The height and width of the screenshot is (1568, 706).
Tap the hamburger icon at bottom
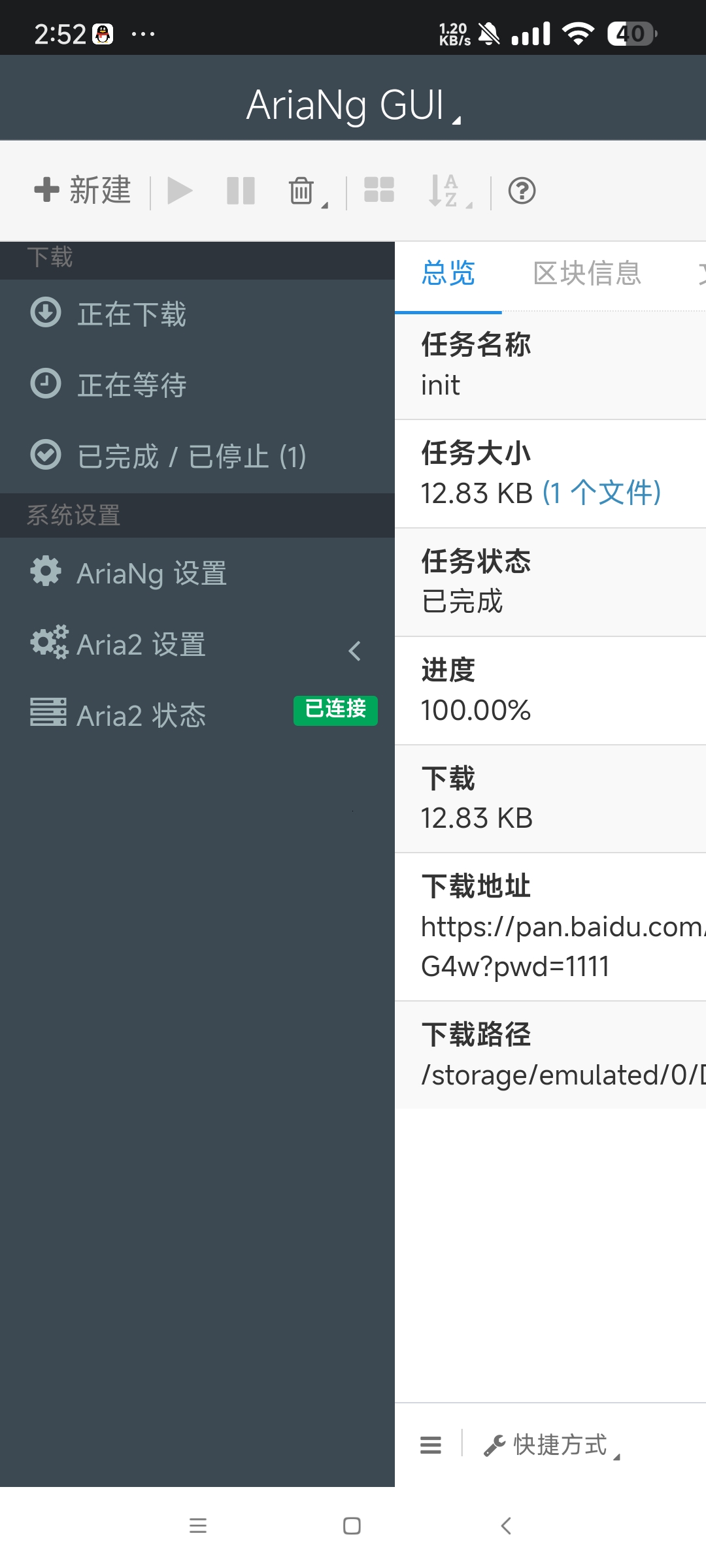click(431, 1445)
